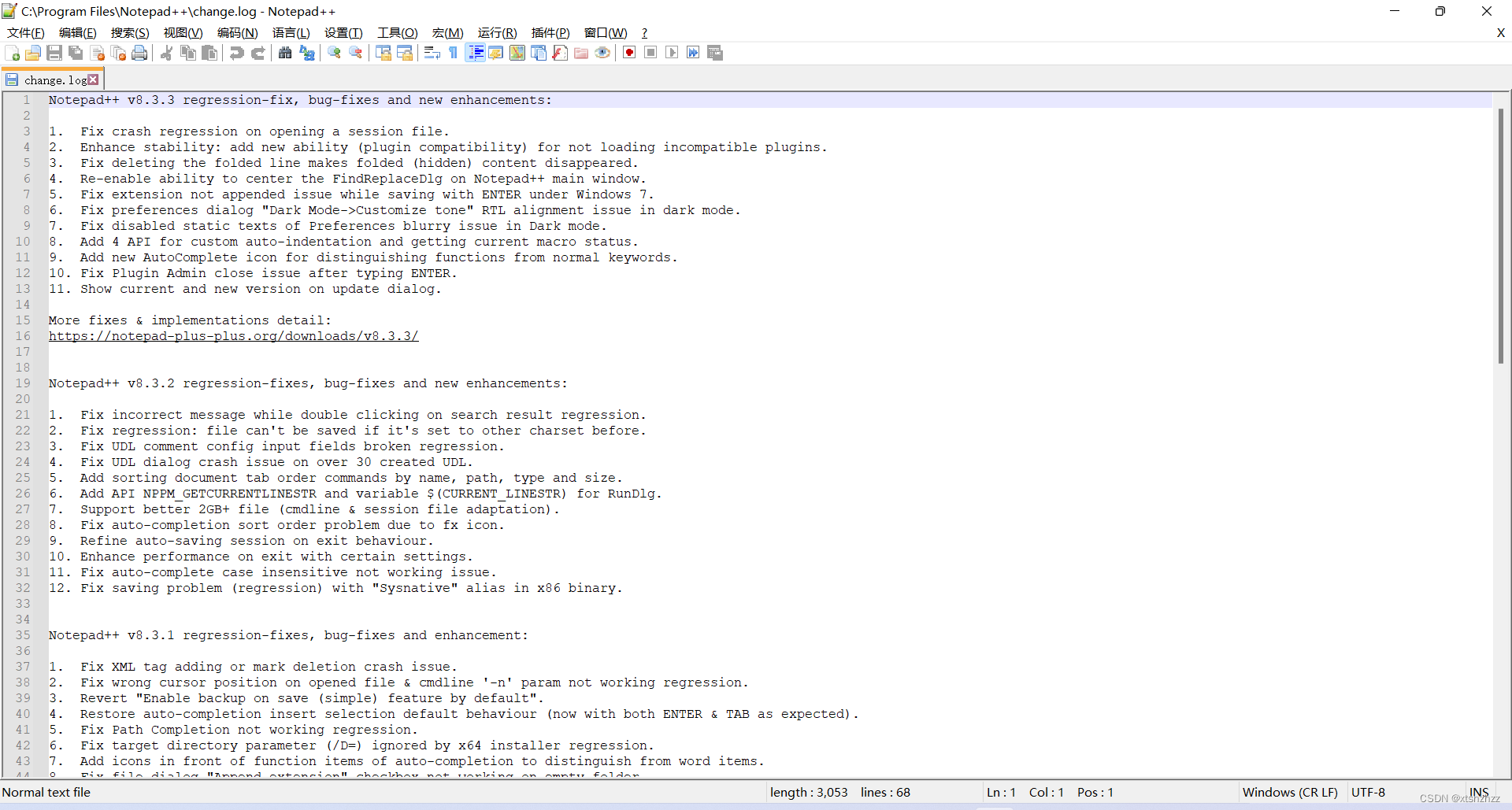This screenshot has width=1512, height=810.
Task: Toggle synchronize horizontal scrolling icon
Action: [x=405, y=53]
